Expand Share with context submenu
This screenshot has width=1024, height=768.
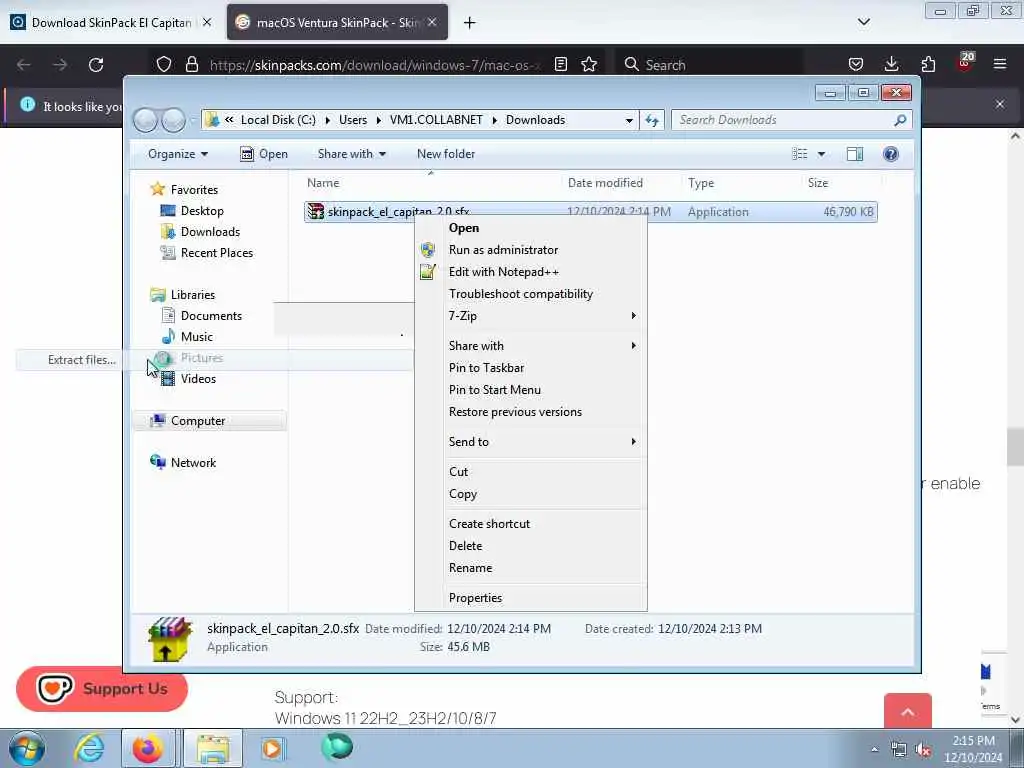633,346
